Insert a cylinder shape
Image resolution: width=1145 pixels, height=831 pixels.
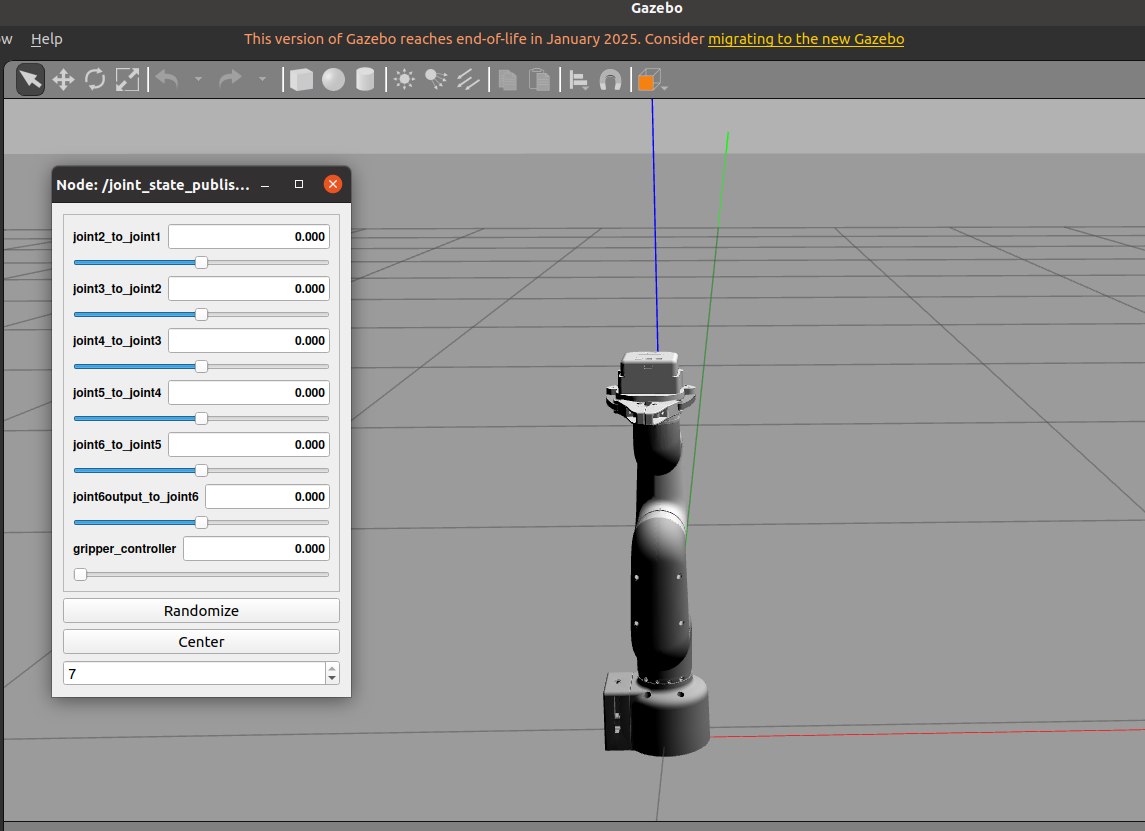365,80
